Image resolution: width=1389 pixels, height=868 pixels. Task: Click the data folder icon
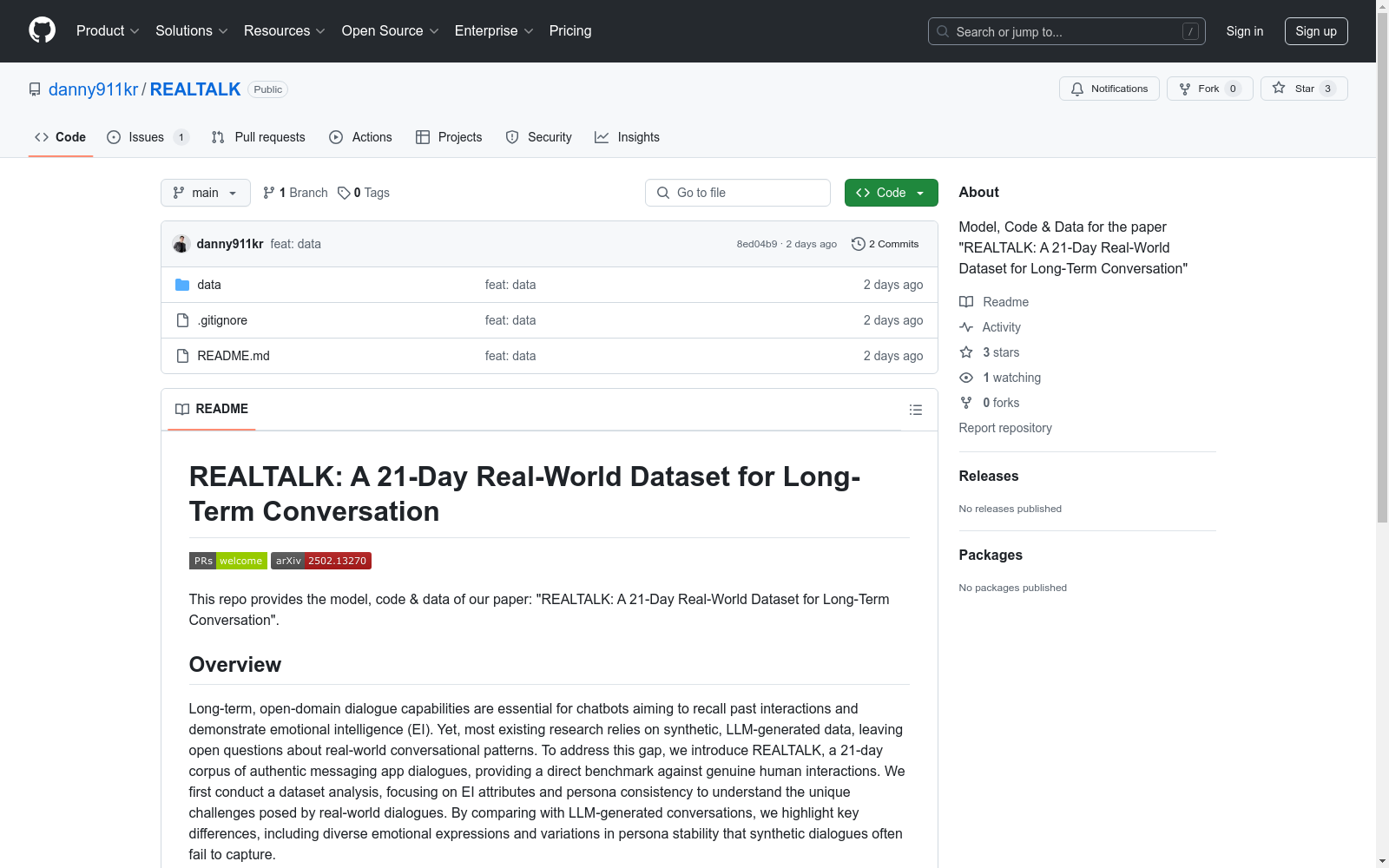coord(182,285)
